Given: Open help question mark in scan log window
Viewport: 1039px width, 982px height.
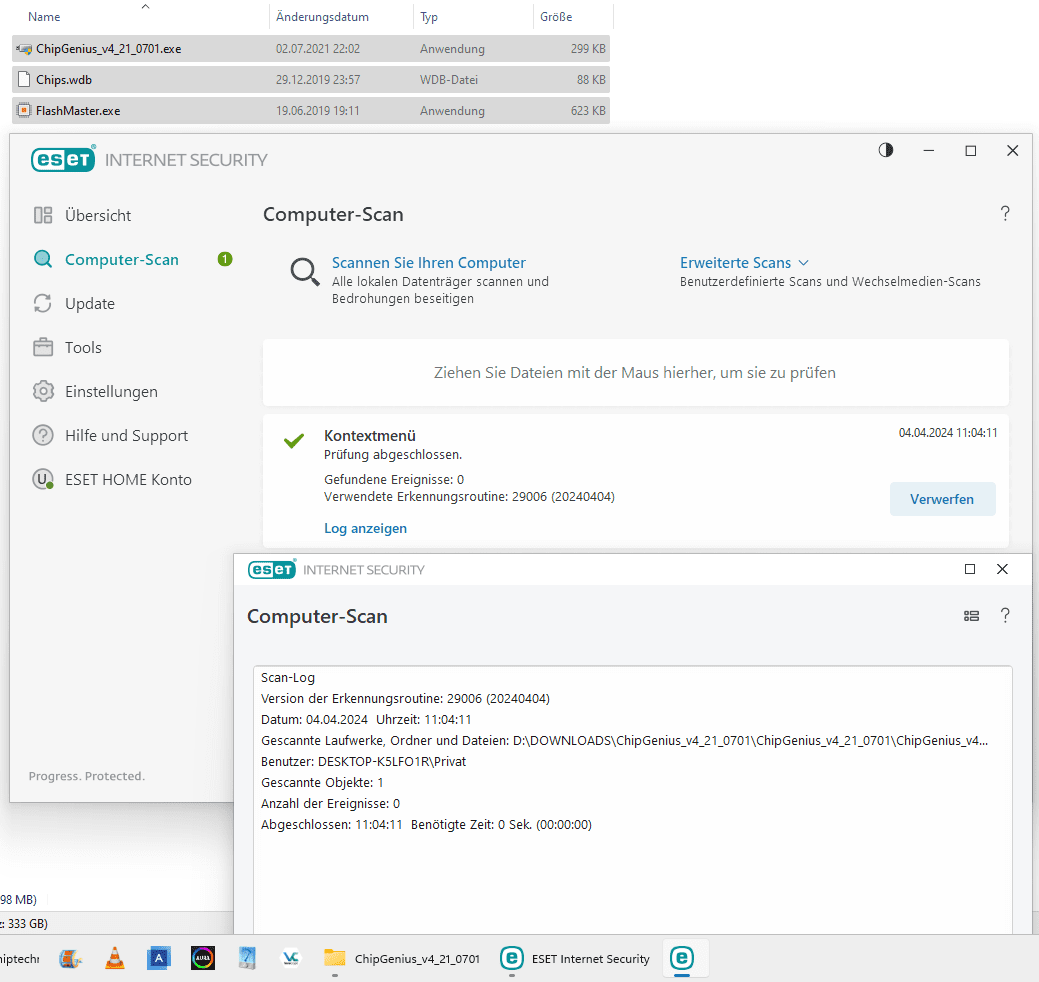Looking at the screenshot, I should [x=1005, y=616].
